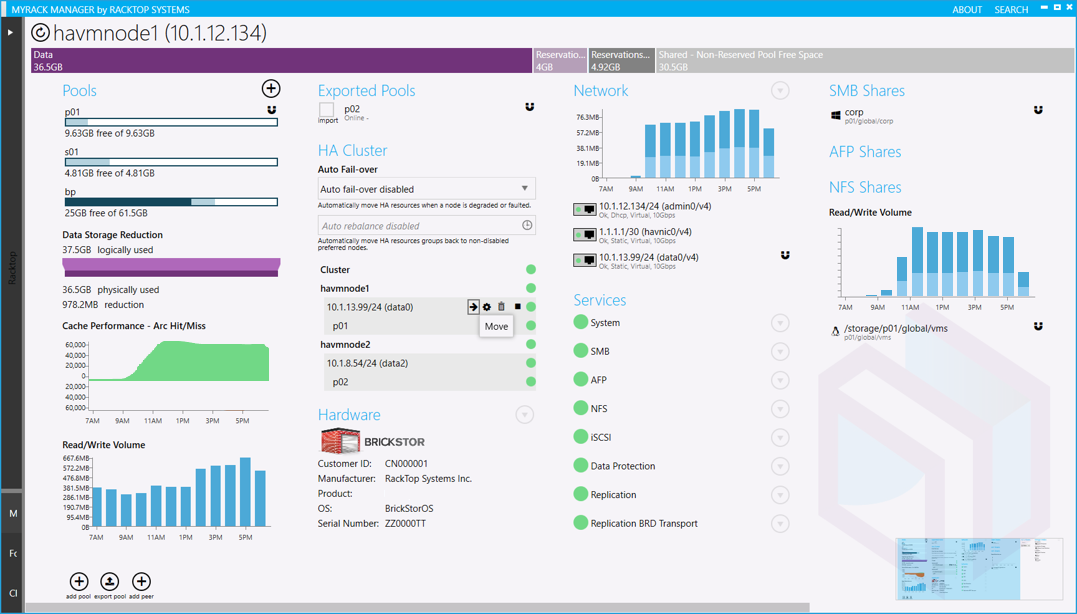This screenshot has width=1077, height=614.
Task: Click havmnode1 green status indicator
Action: tap(531, 288)
